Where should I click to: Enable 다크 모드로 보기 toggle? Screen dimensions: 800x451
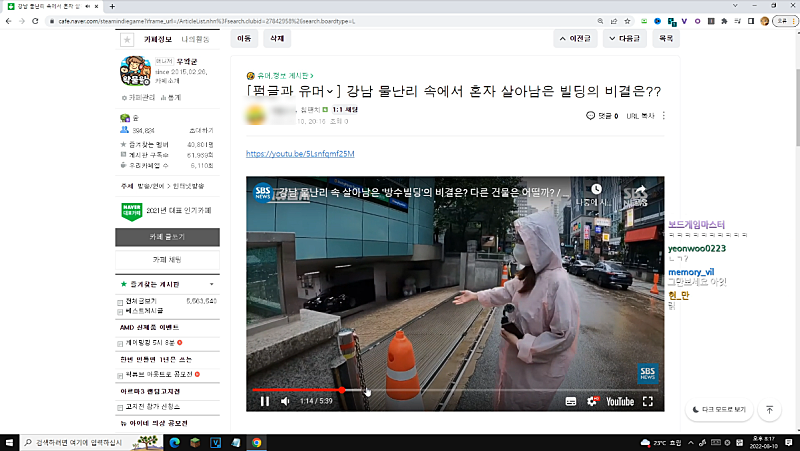click(x=717, y=409)
